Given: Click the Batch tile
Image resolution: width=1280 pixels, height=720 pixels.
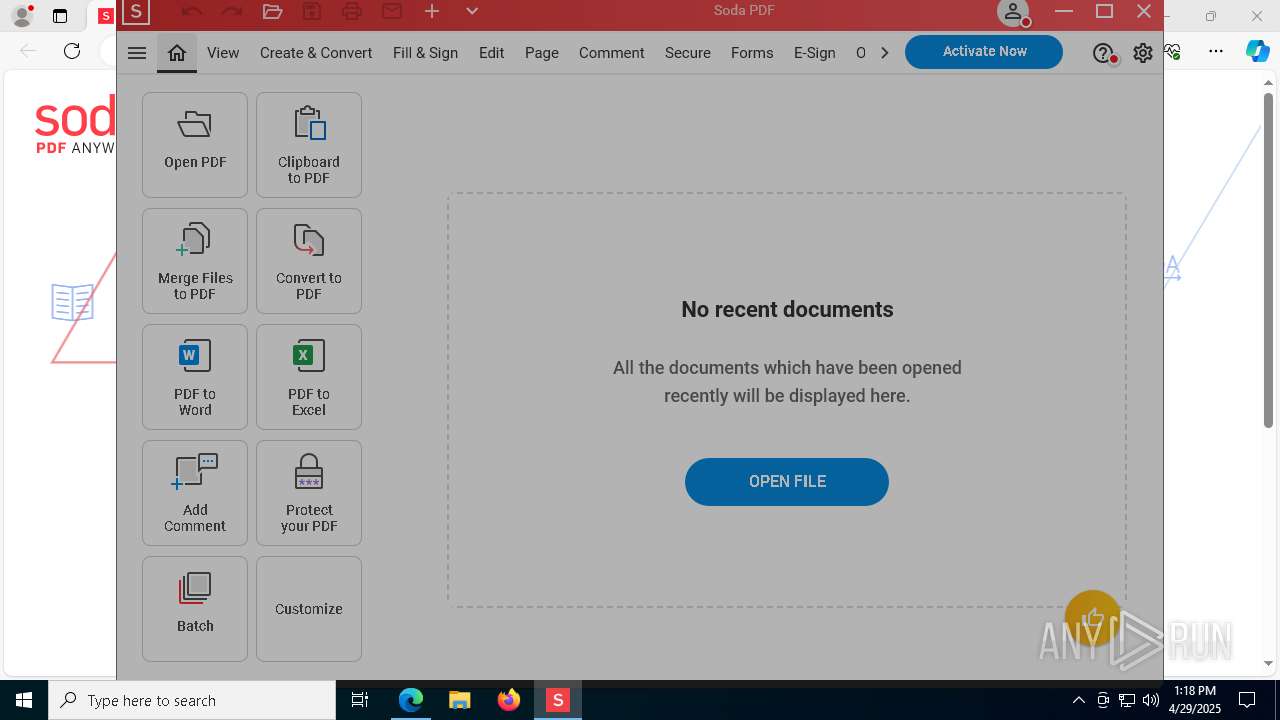Looking at the screenshot, I should pos(195,609).
